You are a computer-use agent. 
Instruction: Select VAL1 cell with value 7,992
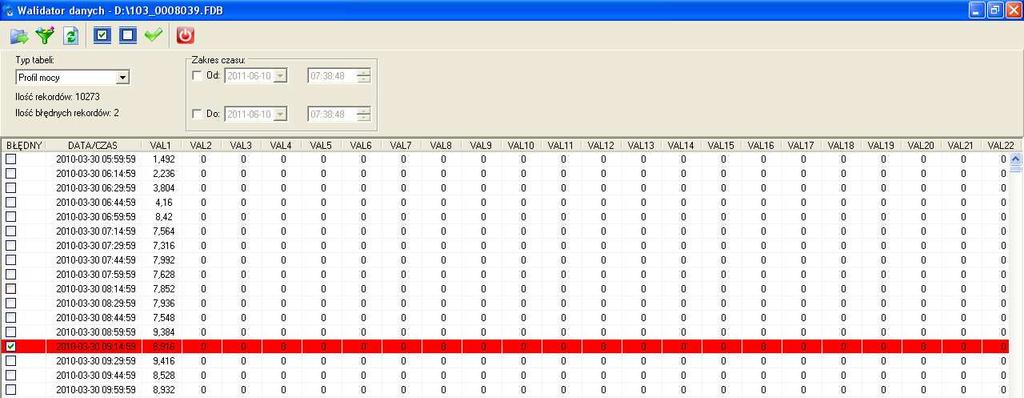162,259
